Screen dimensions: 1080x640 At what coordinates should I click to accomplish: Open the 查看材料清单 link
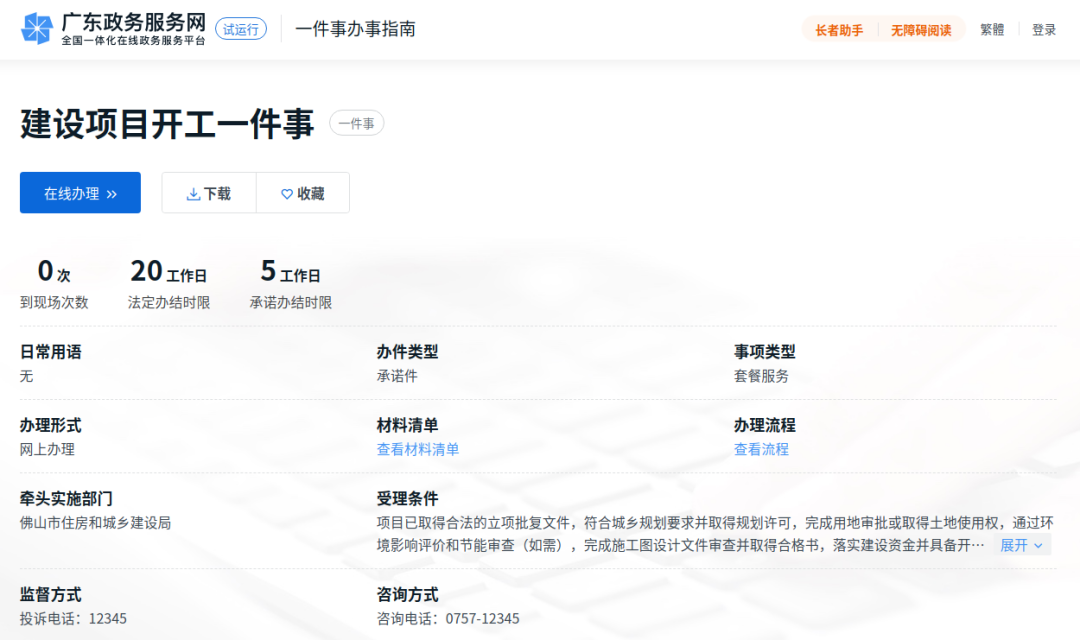(x=417, y=449)
